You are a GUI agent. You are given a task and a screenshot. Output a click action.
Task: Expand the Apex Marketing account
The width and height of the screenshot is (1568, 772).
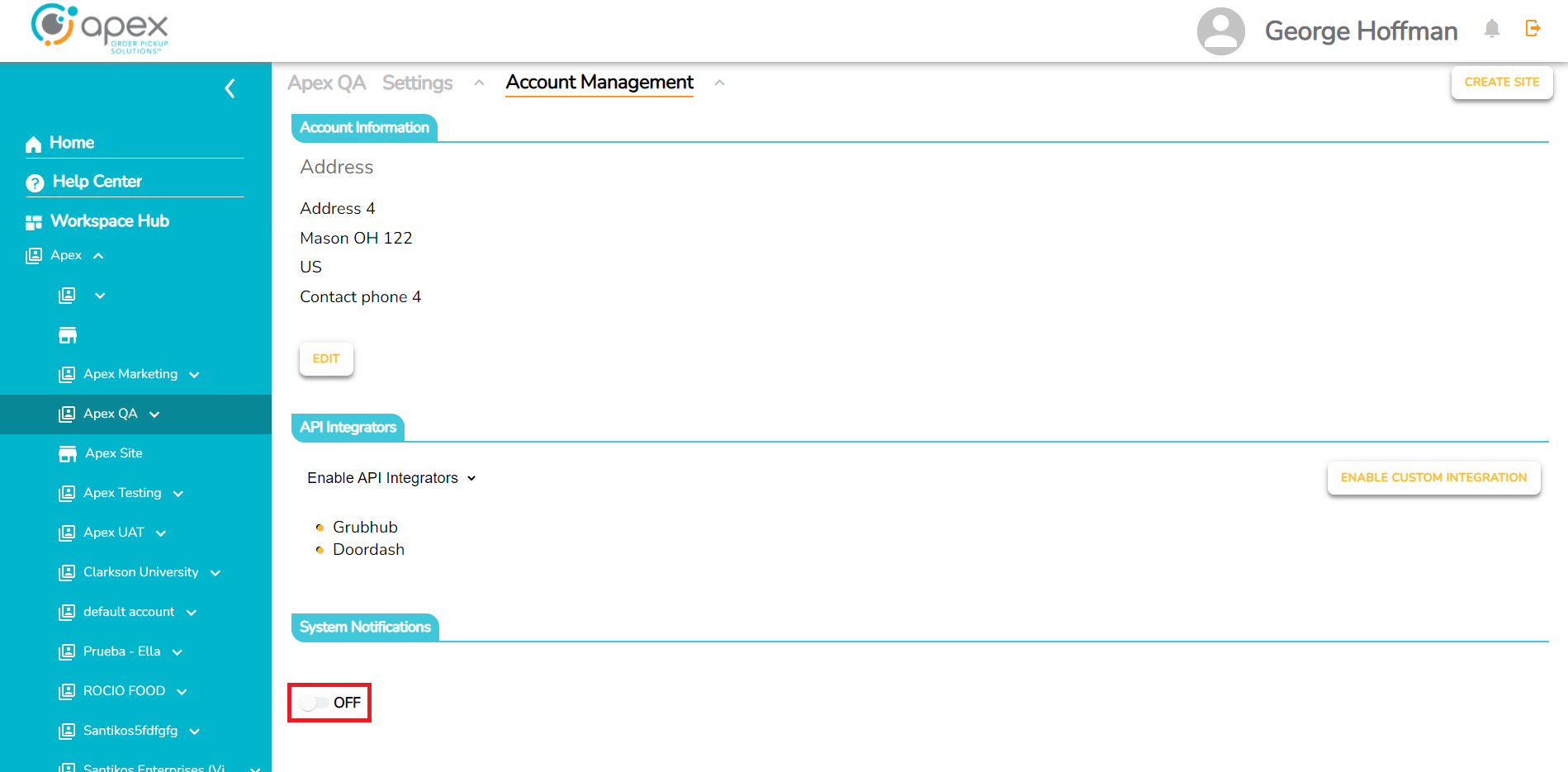coord(194,375)
